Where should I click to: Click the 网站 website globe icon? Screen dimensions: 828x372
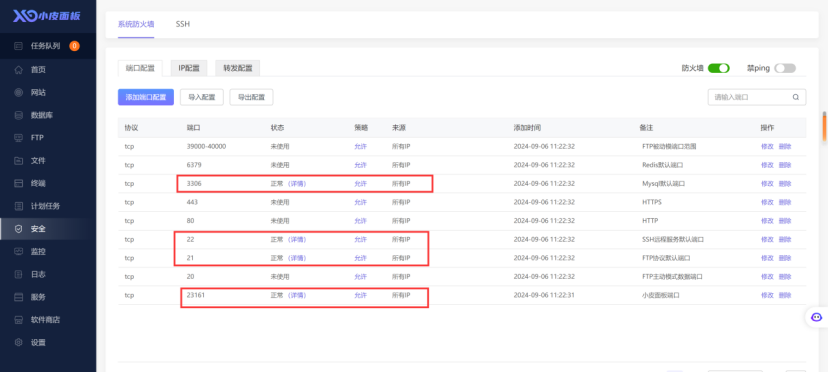pyautogui.click(x=18, y=92)
